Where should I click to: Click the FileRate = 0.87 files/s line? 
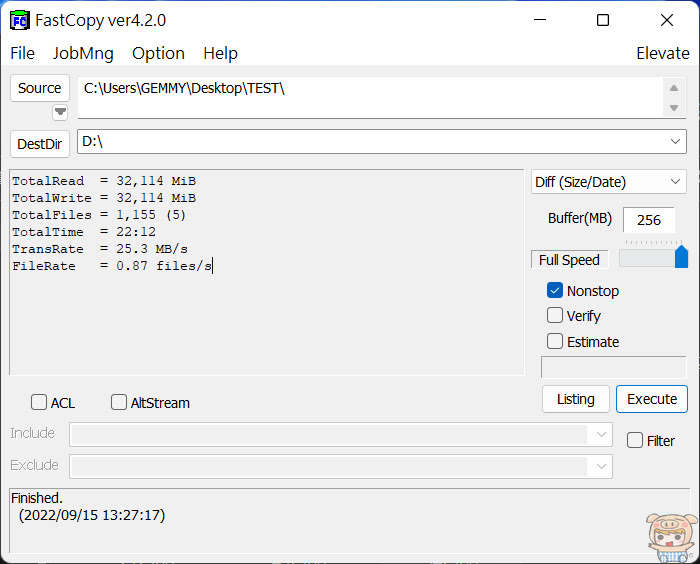click(112, 266)
